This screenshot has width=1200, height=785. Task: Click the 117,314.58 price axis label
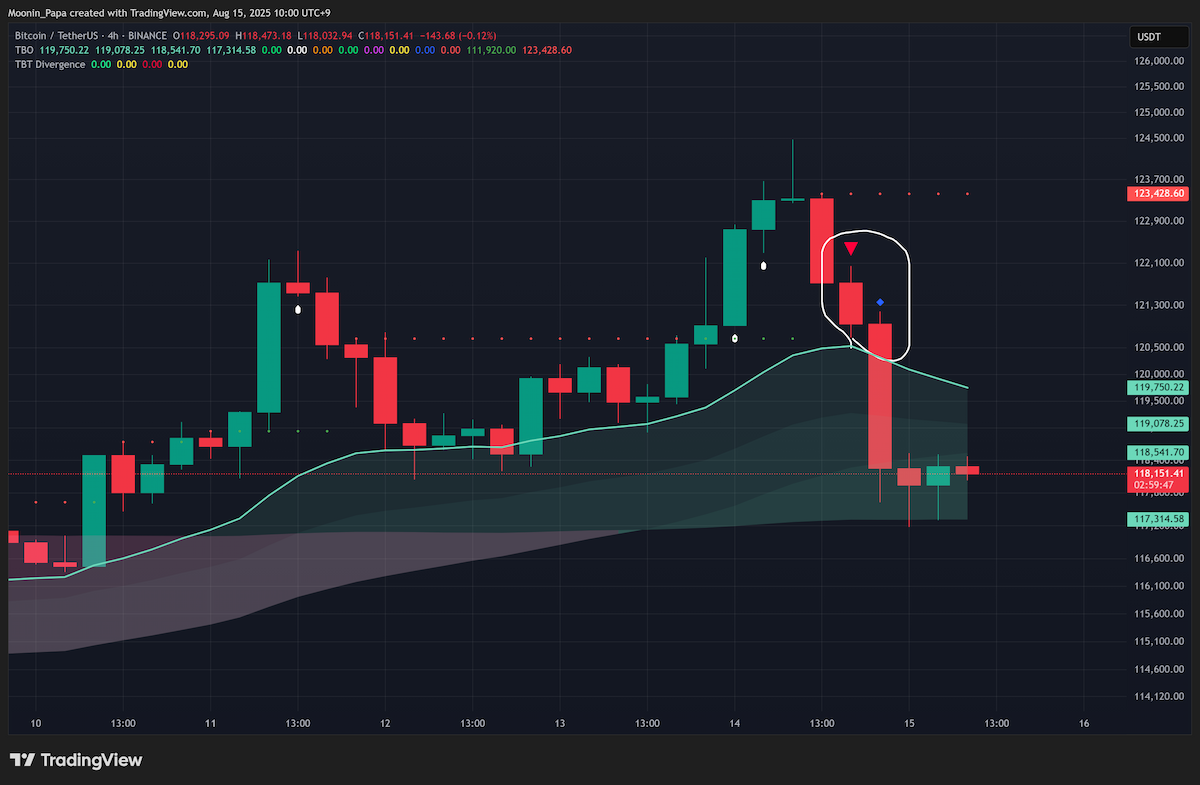pyautogui.click(x=1160, y=519)
